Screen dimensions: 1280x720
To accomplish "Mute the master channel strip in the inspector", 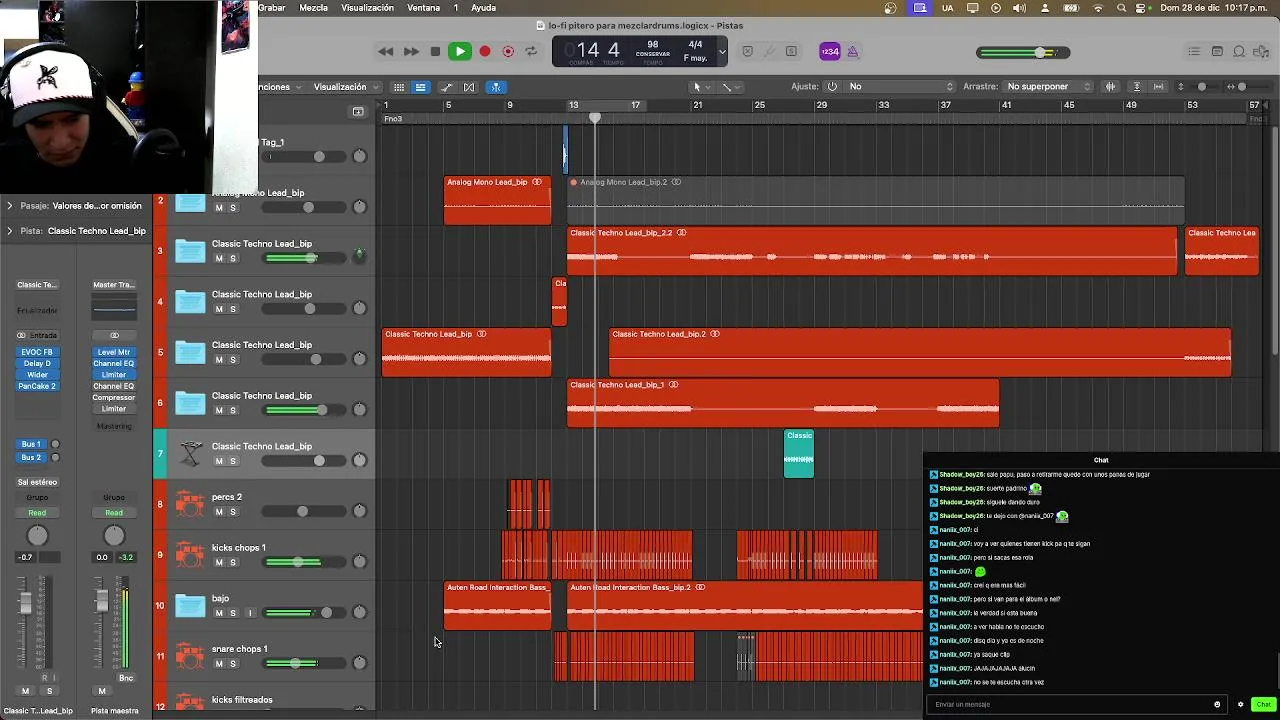I will (x=101, y=691).
